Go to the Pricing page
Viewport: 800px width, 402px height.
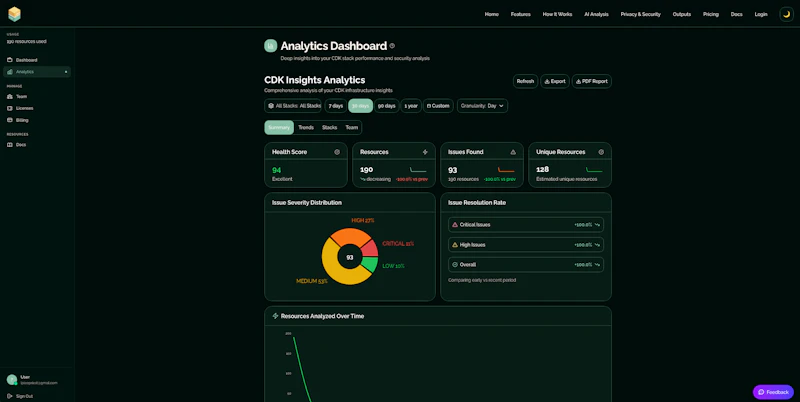tap(710, 14)
